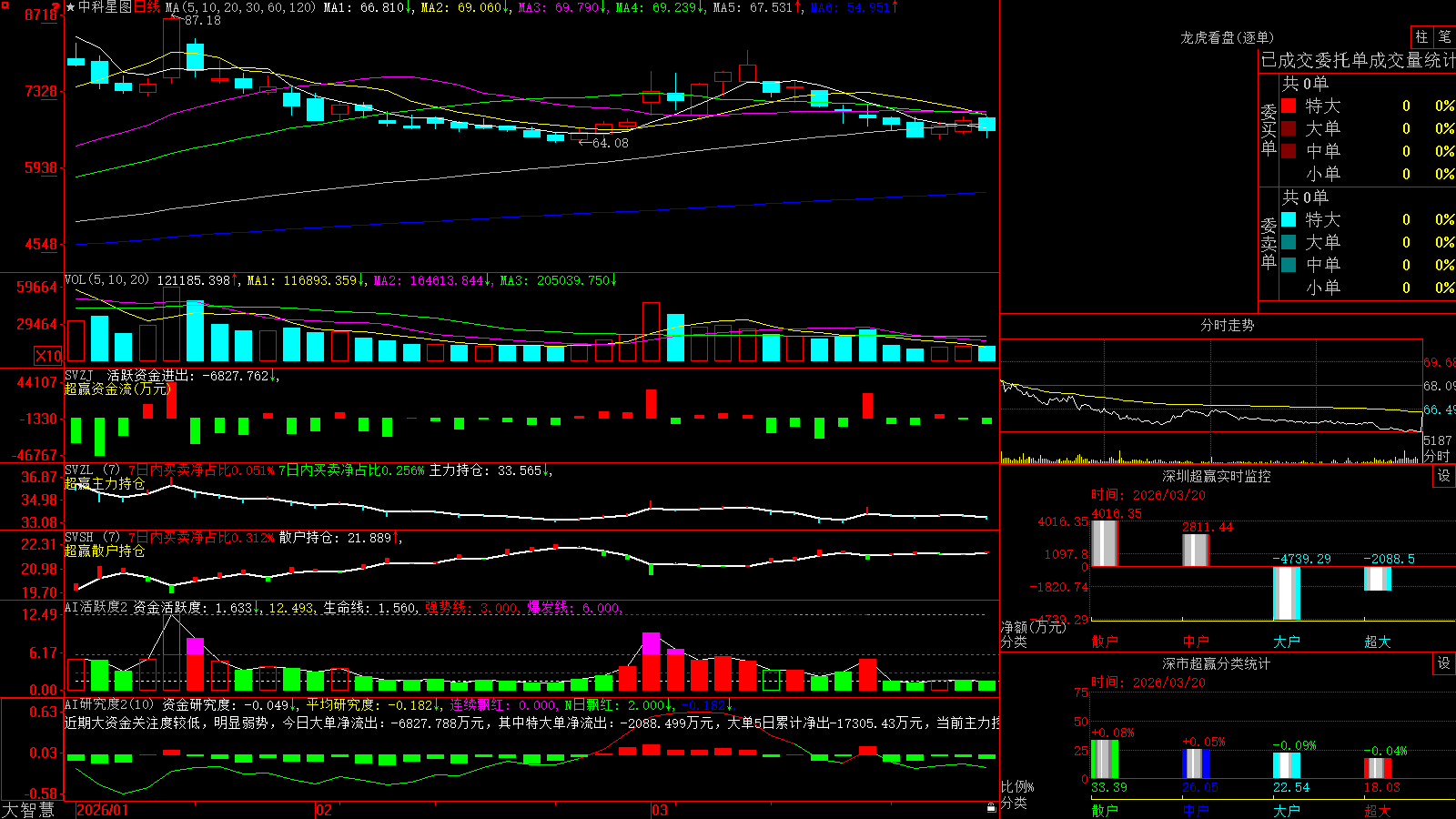Click the green 散户 bar in 深市超赢分类统计

pos(1104,759)
